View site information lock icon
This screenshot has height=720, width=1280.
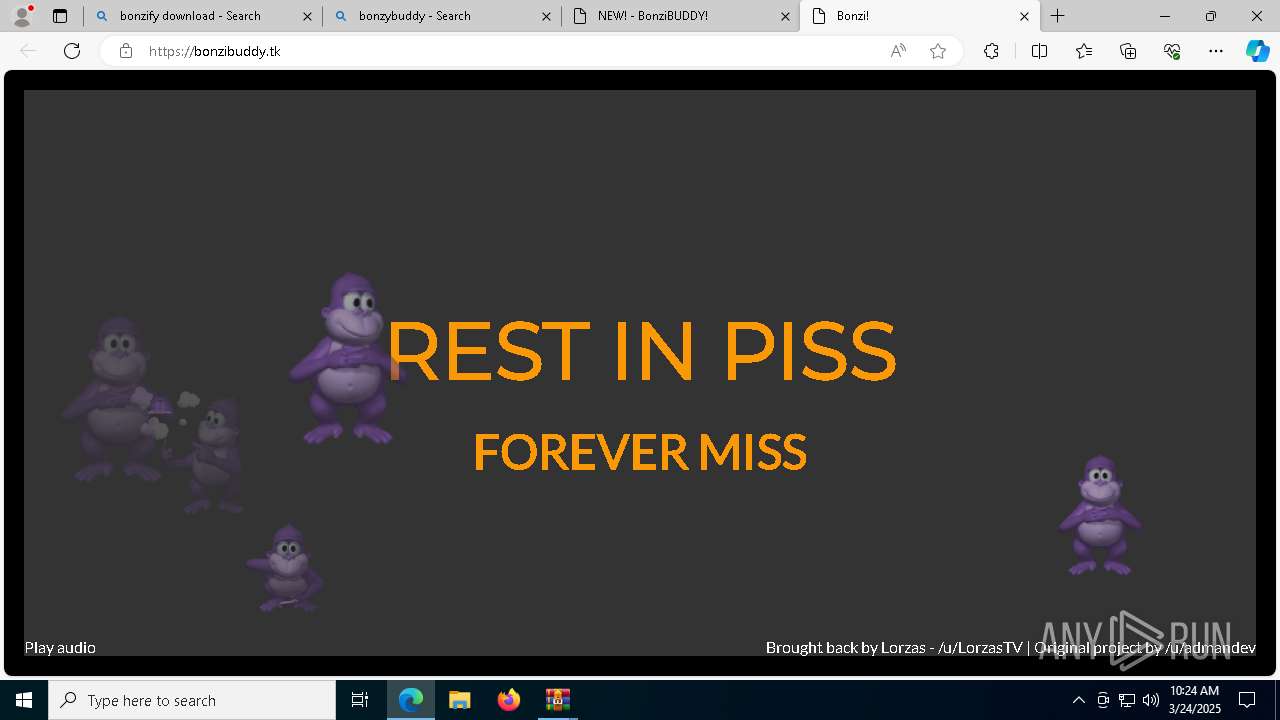[126, 51]
